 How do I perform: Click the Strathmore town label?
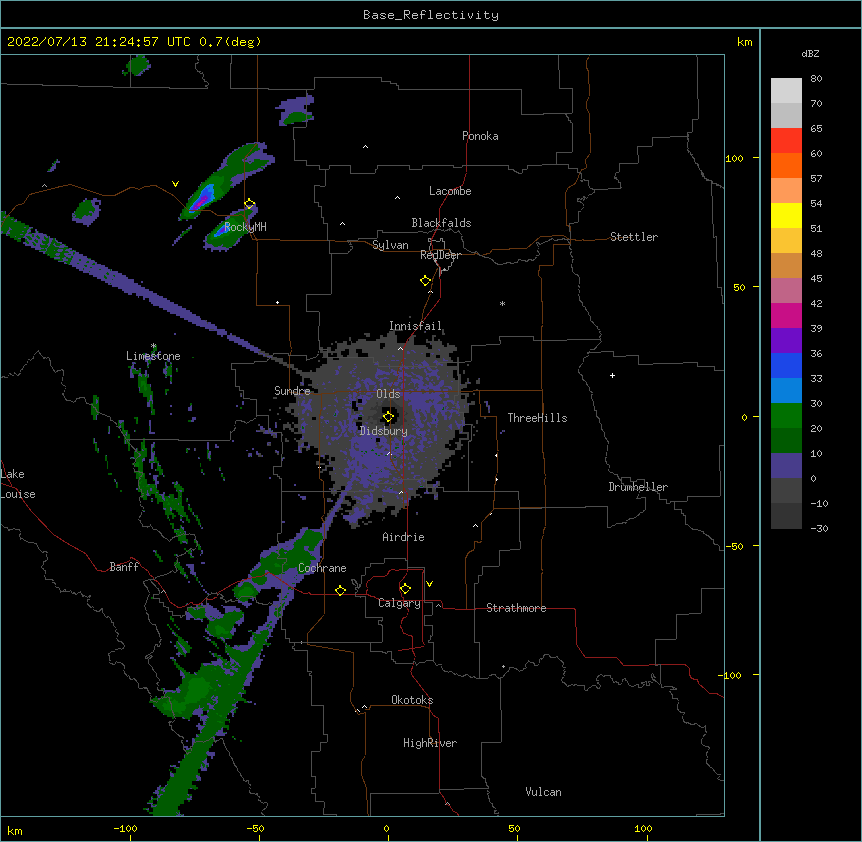(x=516, y=608)
